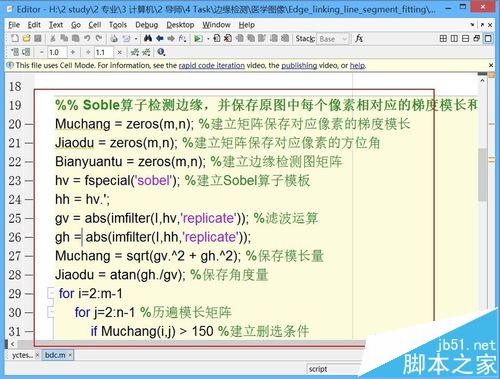Dismiss the Cell Mode information bar

pos(491,65)
